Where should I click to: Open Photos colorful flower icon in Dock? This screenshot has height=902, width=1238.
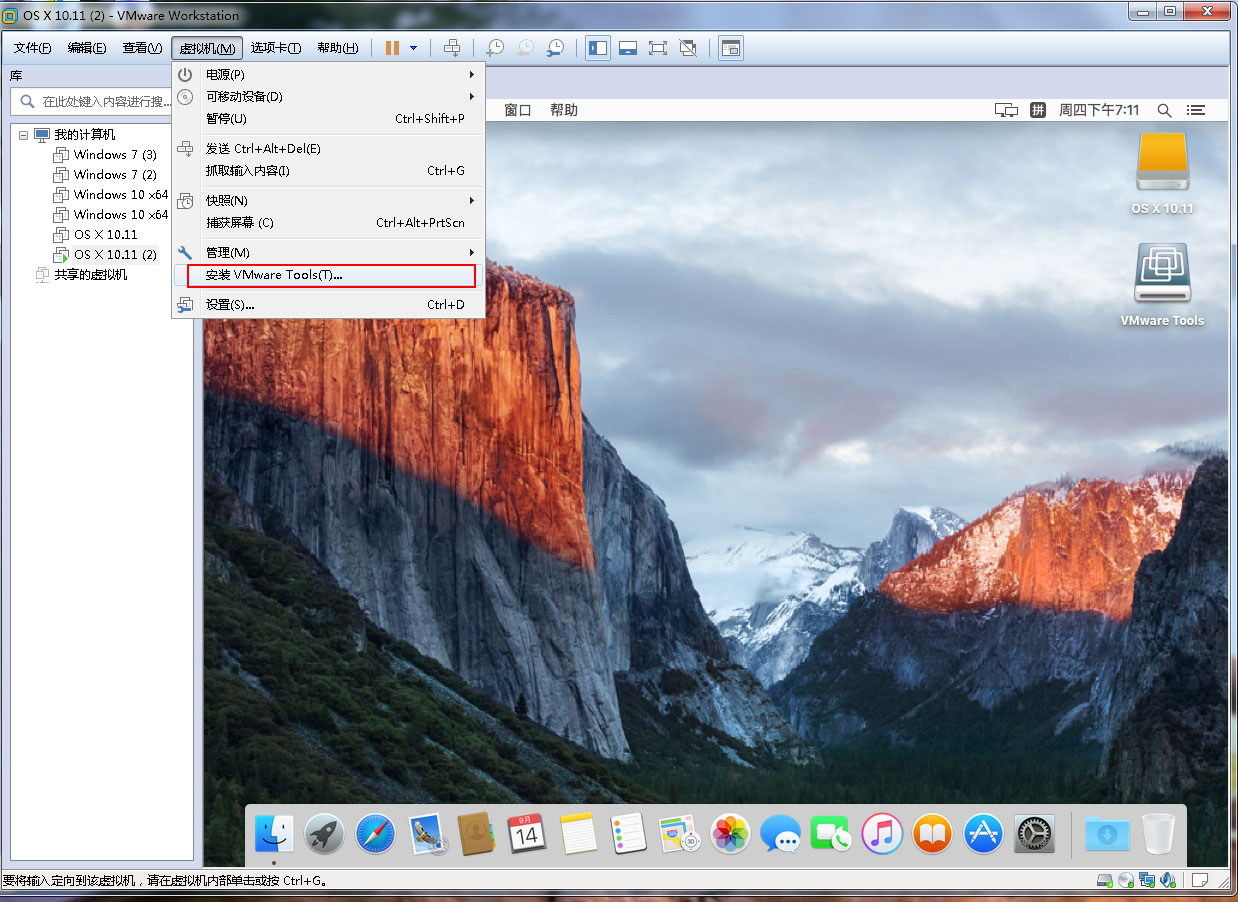click(x=730, y=833)
